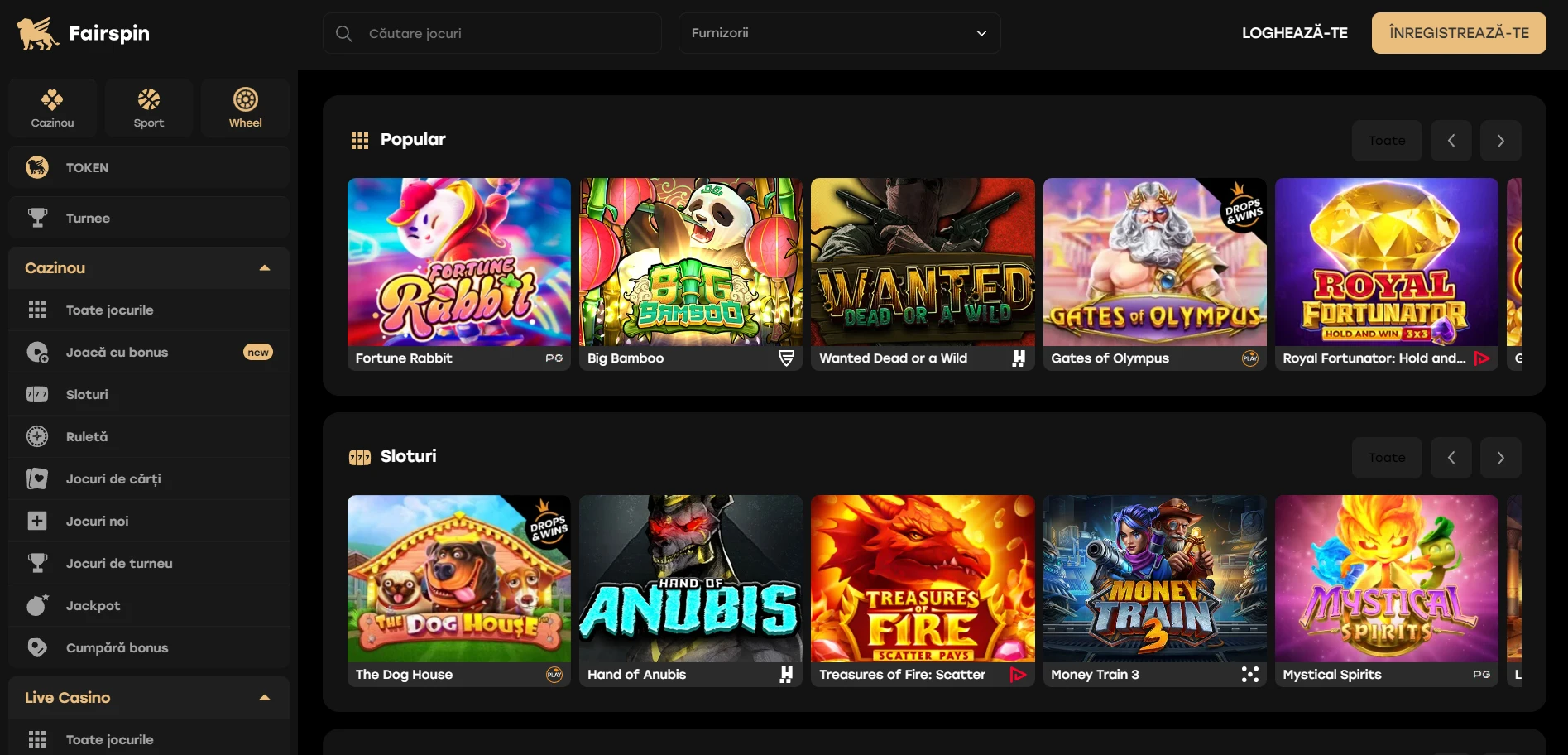Click the search magnifier icon
The image size is (1568, 755).
pyautogui.click(x=344, y=33)
